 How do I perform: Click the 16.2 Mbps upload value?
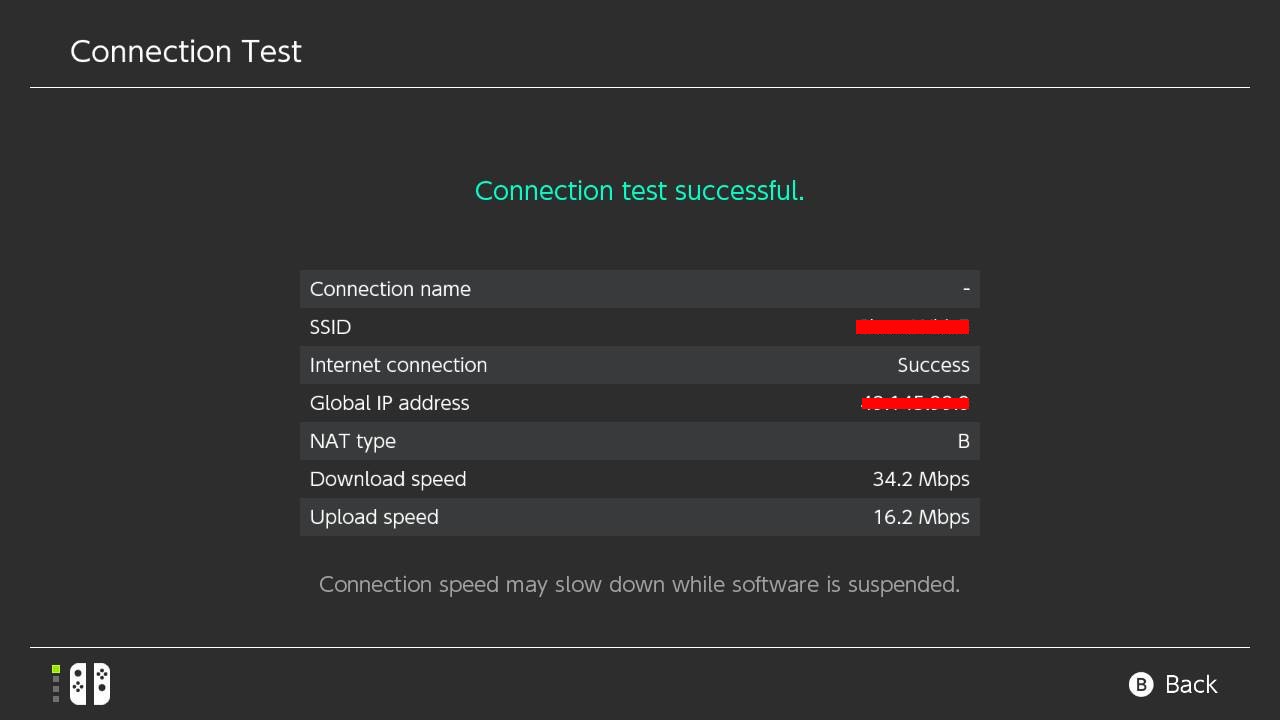pyautogui.click(x=921, y=517)
